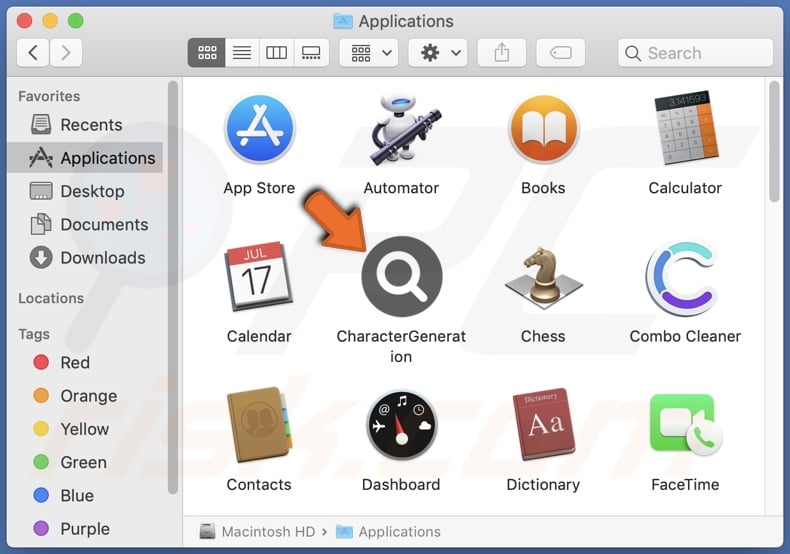Click the "CharacterGeneration" name label
Image resolution: width=790 pixels, height=554 pixels.
click(401, 346)
